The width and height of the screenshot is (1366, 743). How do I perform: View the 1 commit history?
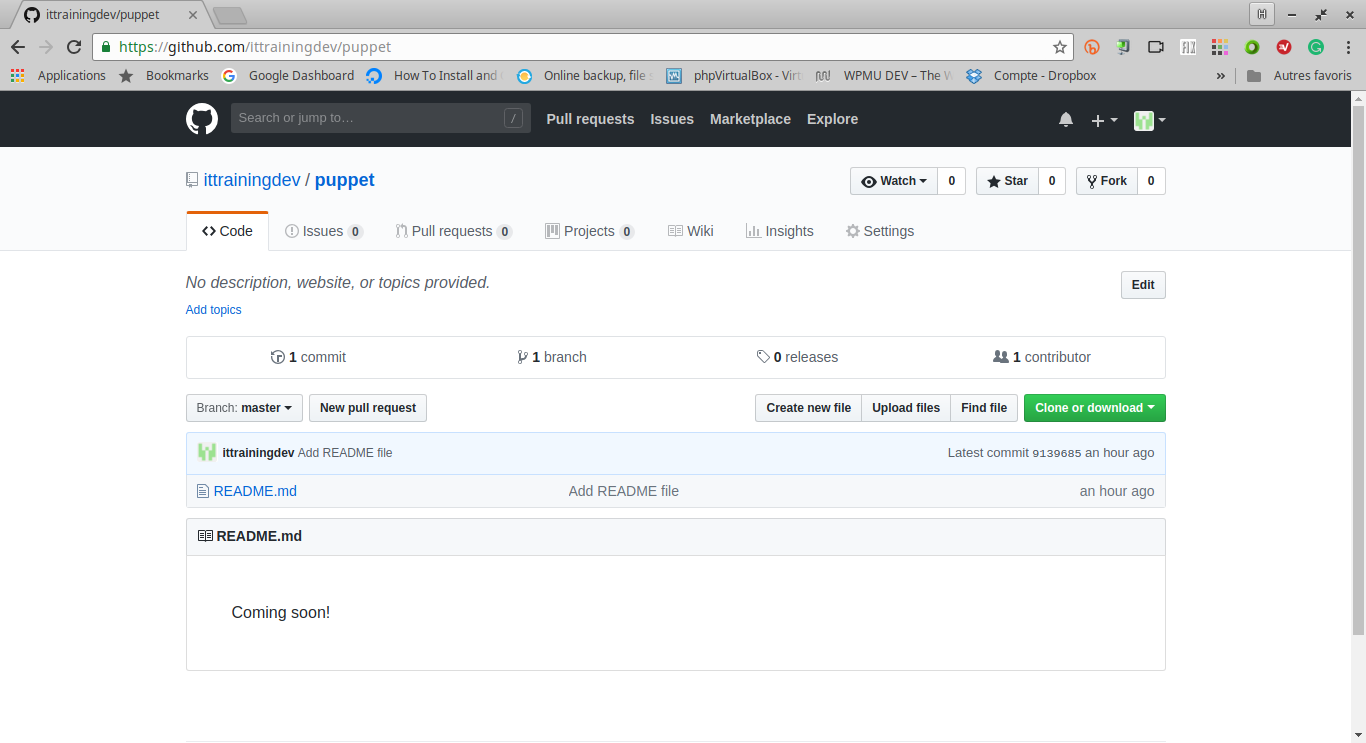pyautogui.click(x=308, y=357)
